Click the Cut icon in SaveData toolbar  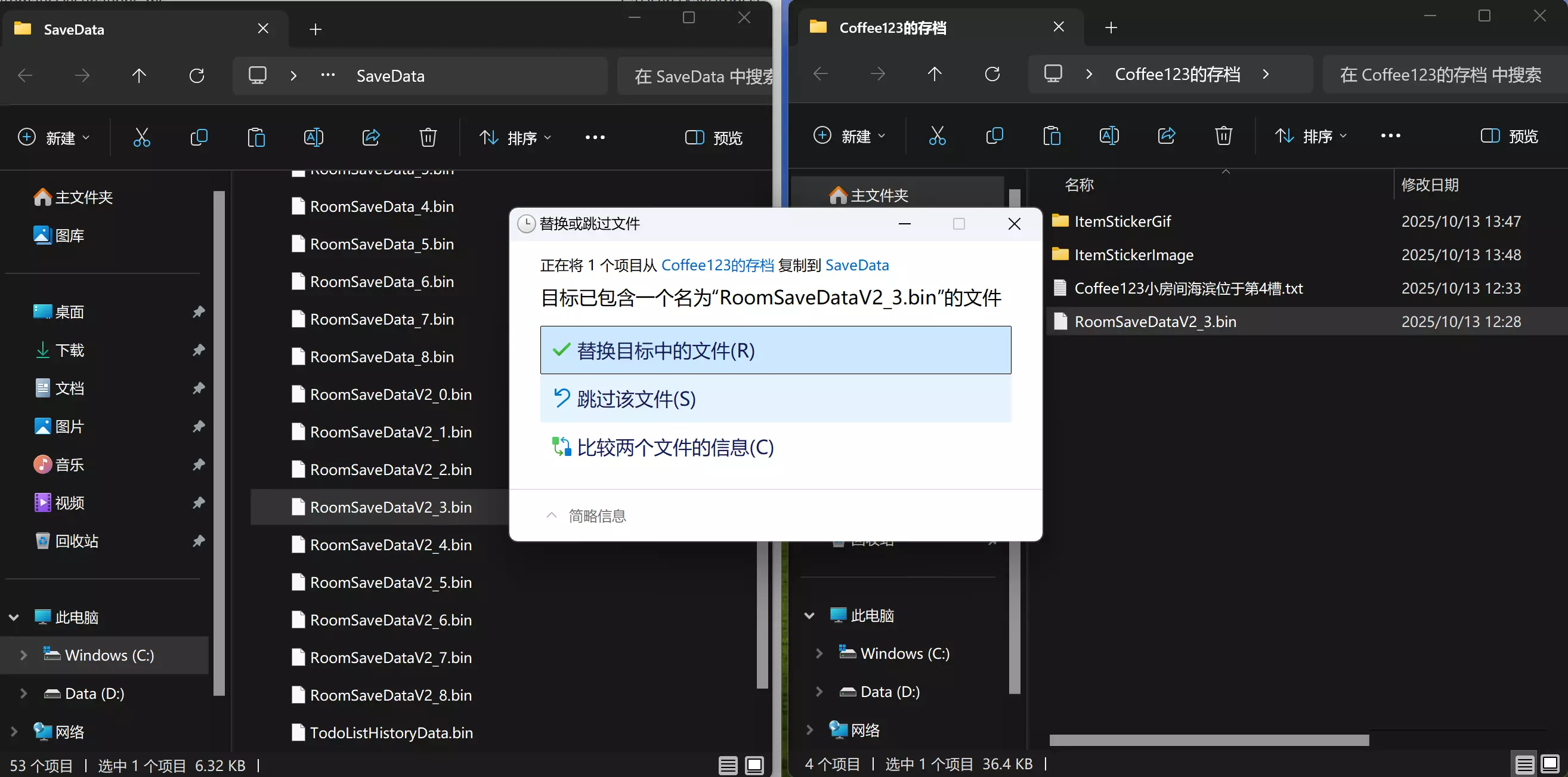pos(141,138)
